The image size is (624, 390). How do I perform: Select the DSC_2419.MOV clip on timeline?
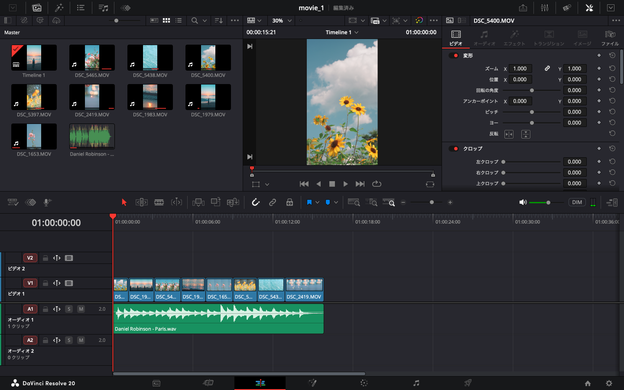304,289
